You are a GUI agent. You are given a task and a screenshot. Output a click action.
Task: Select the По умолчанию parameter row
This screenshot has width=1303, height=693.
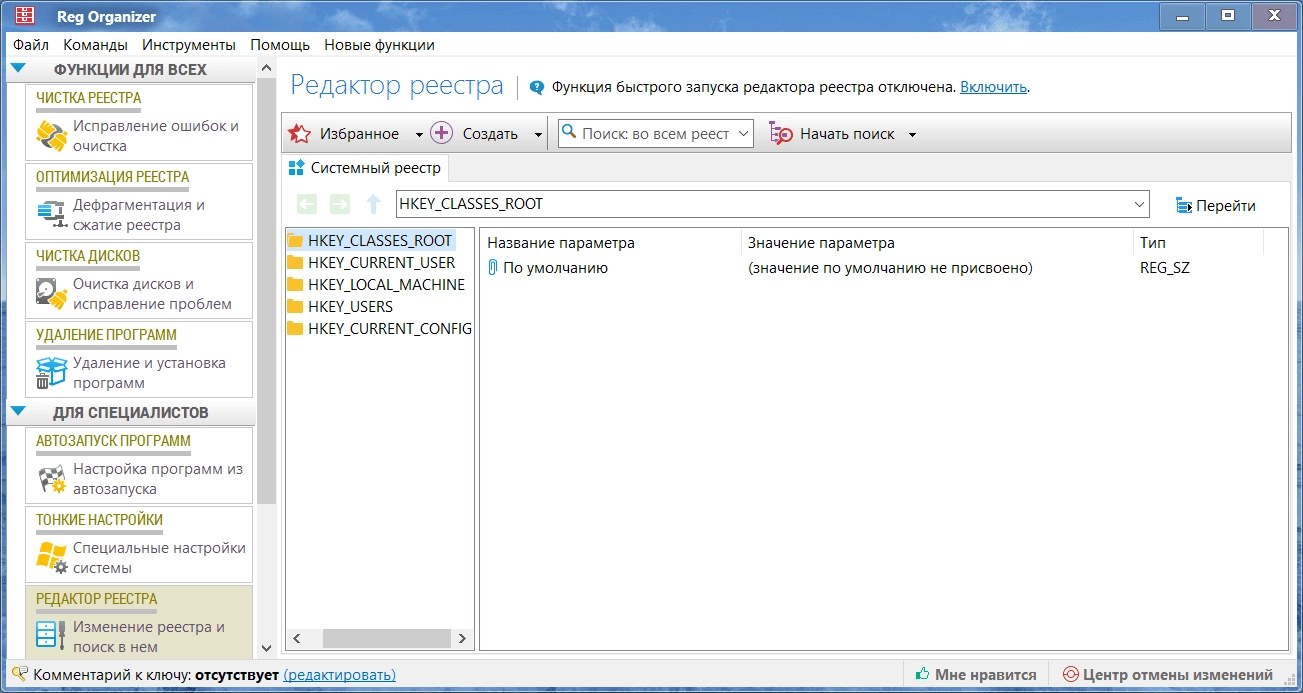[873, 268]
